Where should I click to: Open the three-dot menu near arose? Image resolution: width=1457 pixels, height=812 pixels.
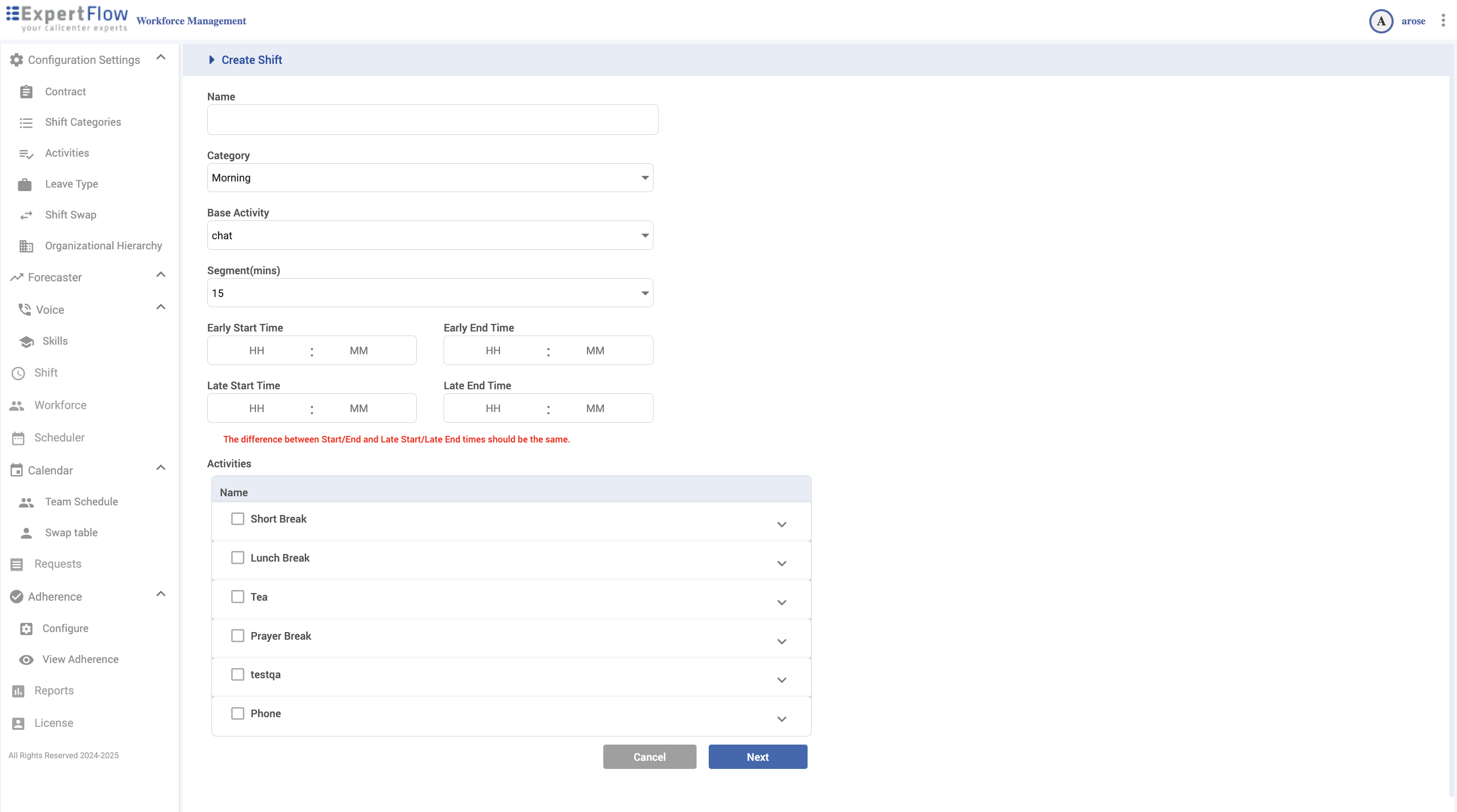coord(1443,21)
